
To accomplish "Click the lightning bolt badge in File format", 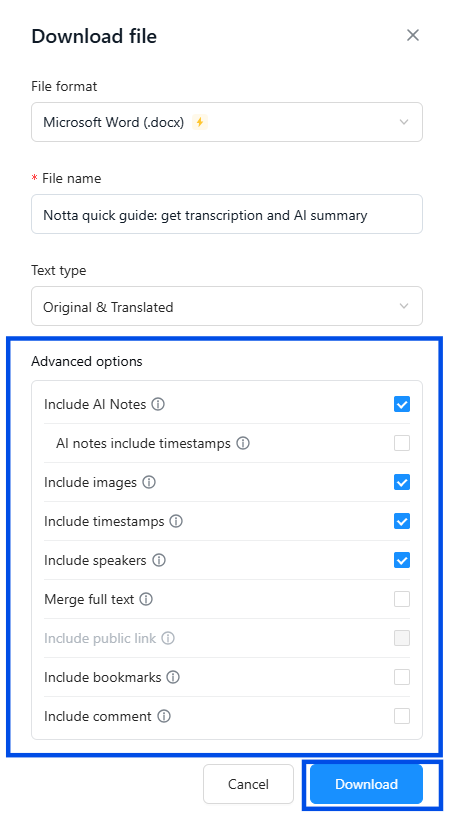I will pos(199,122).
